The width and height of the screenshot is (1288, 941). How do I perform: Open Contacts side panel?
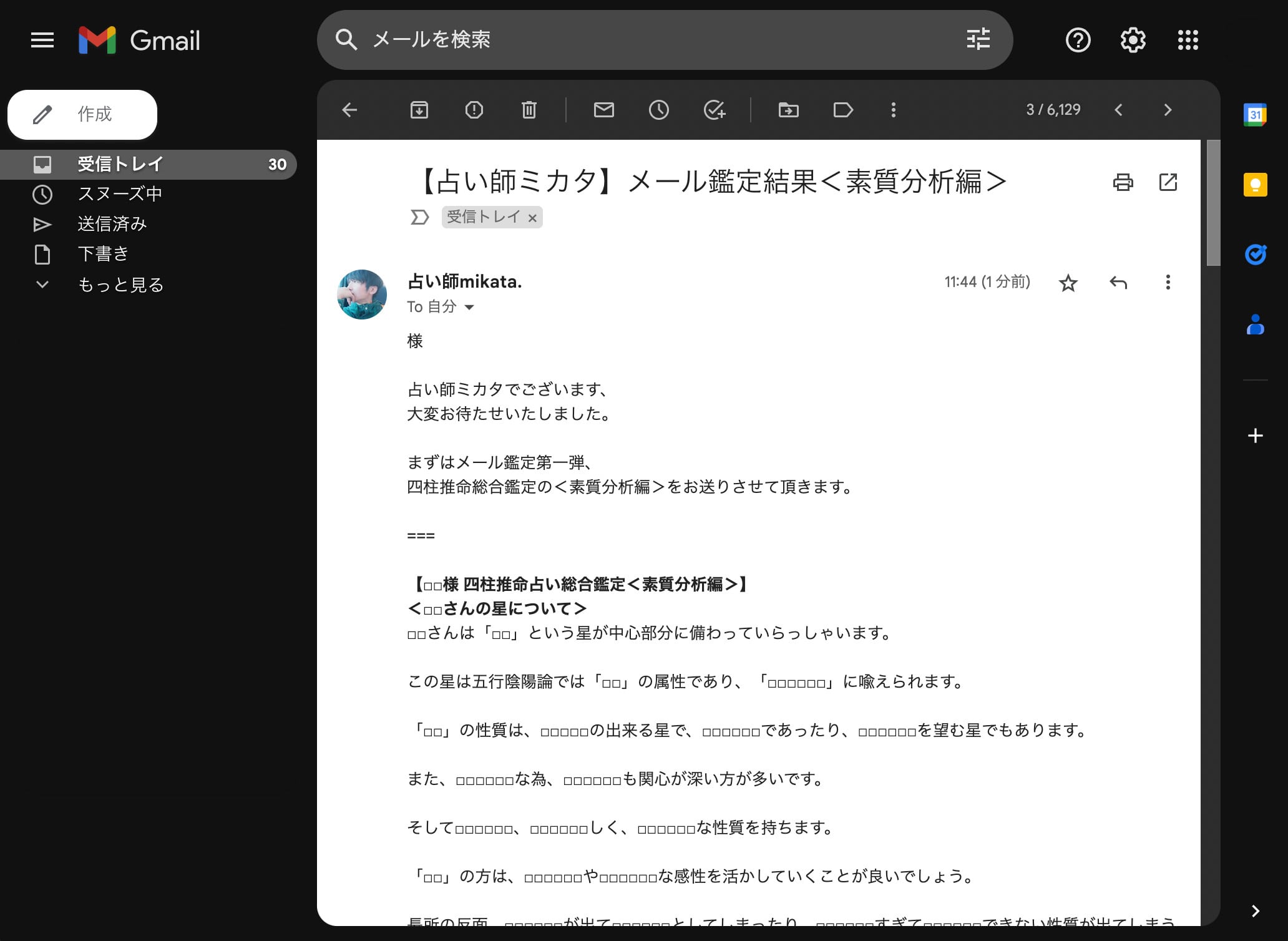(x=1255, y=324)
